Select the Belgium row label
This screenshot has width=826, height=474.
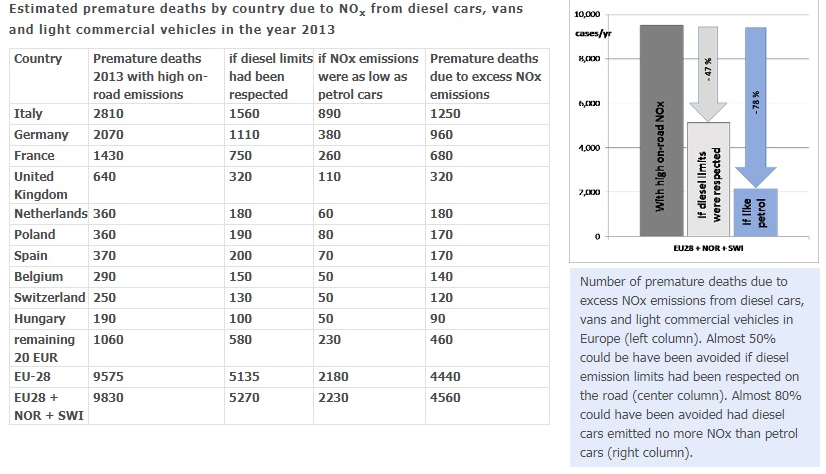(x=38, y=276)
